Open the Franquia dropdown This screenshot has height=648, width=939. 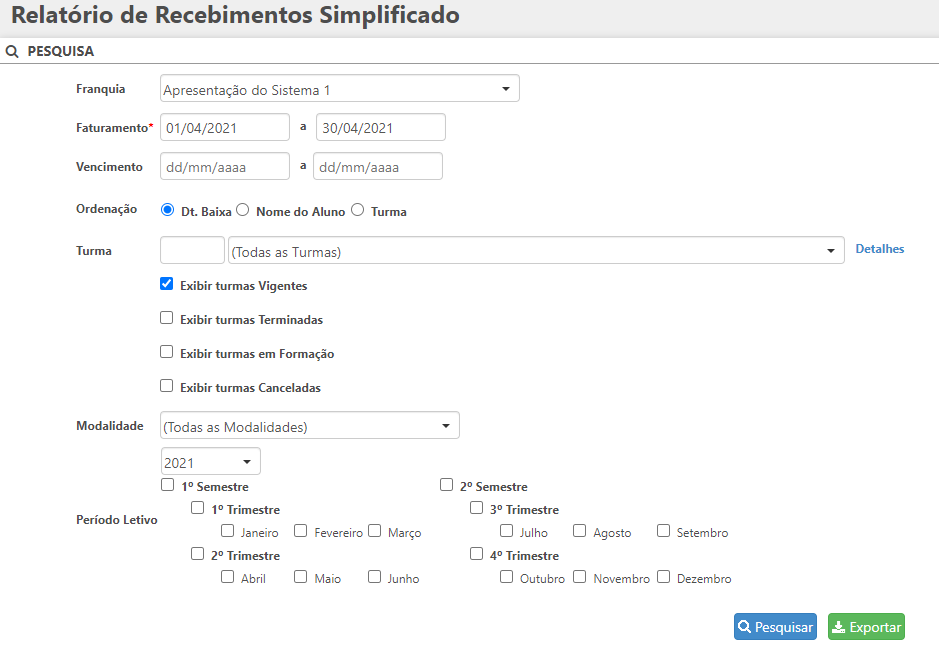[x=340, y=89]
